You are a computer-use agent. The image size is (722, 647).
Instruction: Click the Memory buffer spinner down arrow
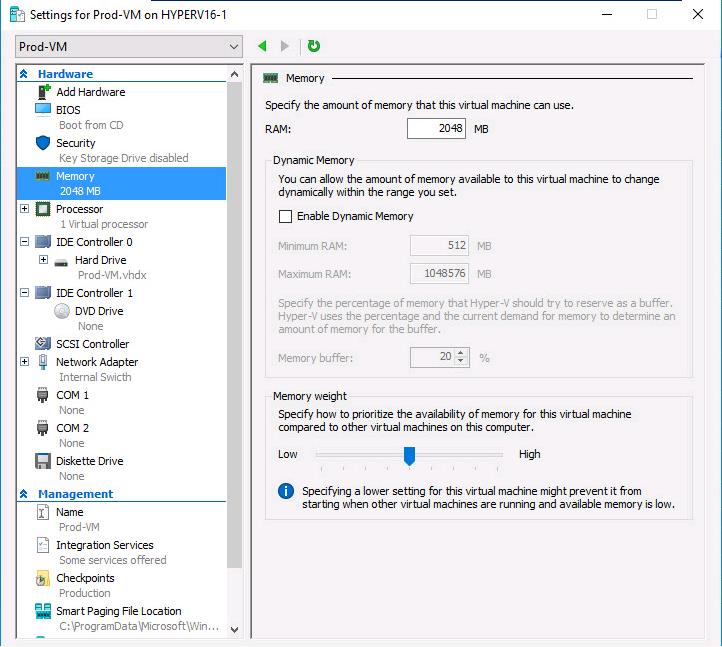[461, 361]
